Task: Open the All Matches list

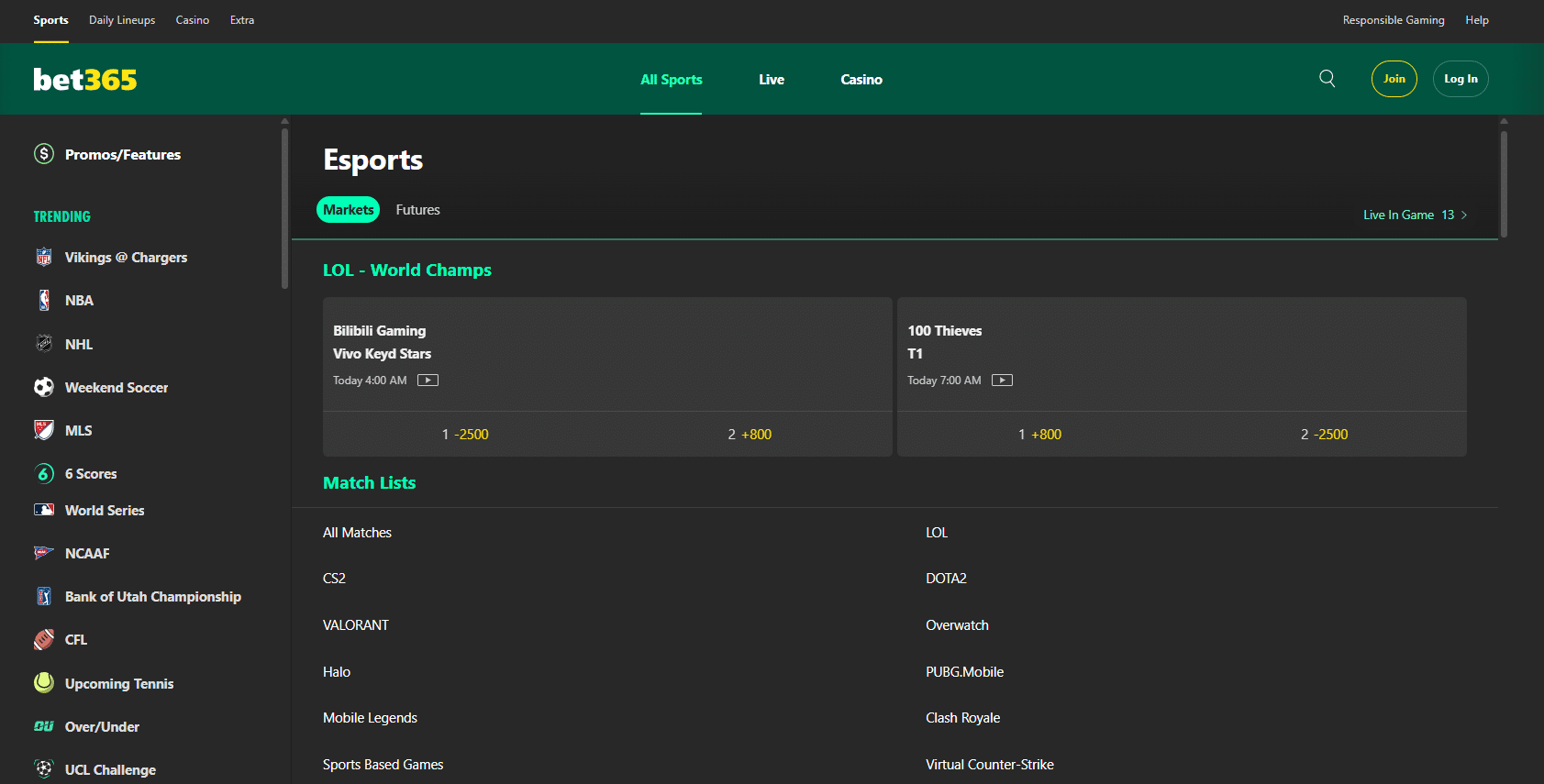Action: 357,533
